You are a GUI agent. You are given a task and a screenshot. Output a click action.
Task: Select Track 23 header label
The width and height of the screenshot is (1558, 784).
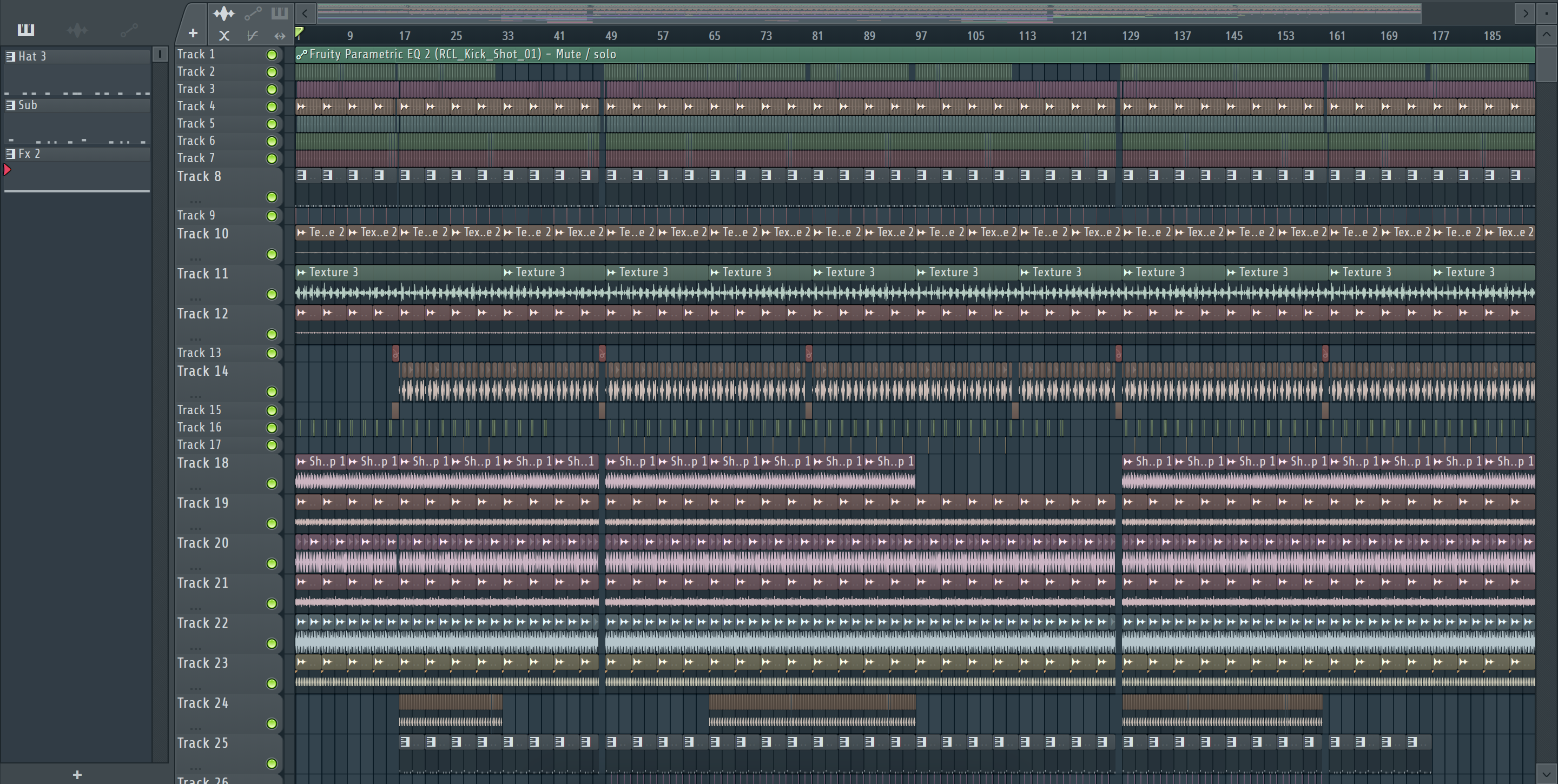coord(203,663)
